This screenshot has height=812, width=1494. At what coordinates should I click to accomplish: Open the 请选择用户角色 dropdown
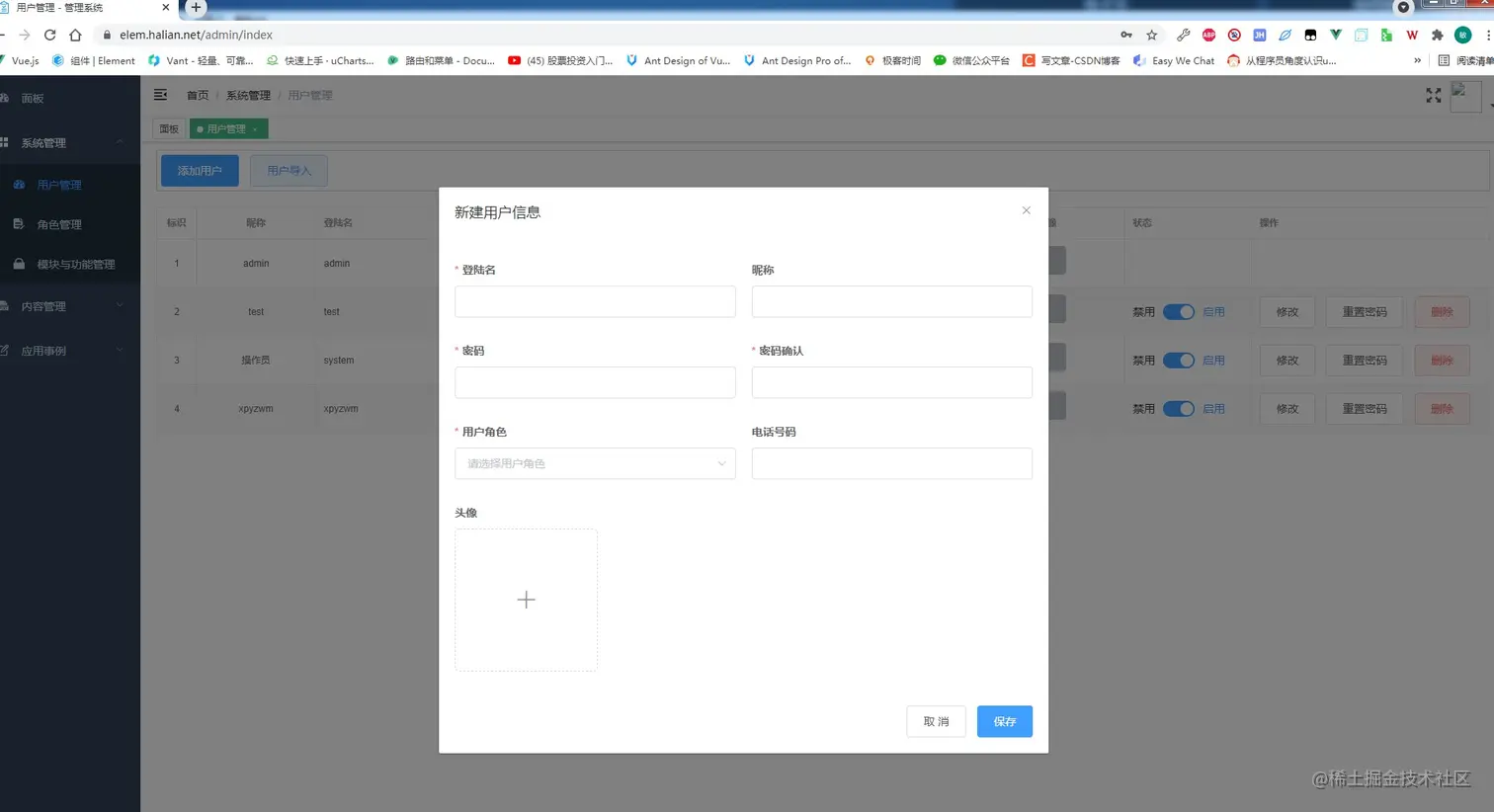(594, 462)
